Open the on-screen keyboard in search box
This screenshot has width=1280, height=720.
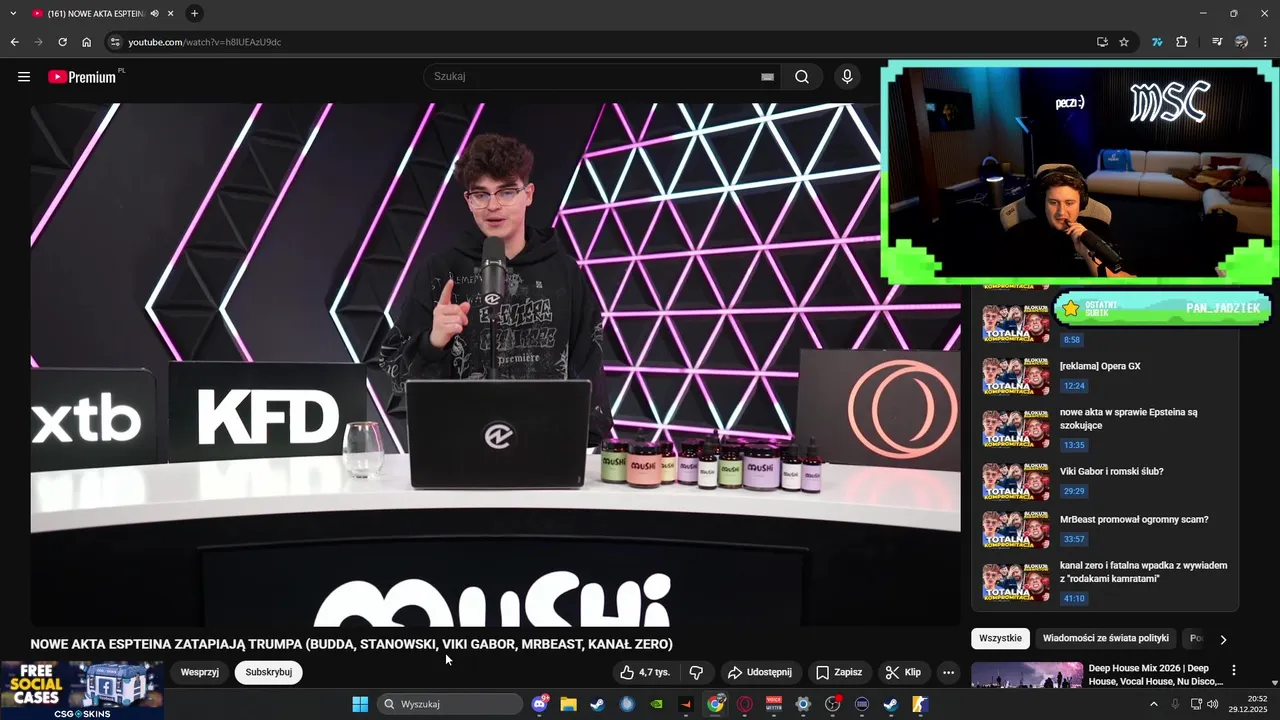[x=767, y=77]
